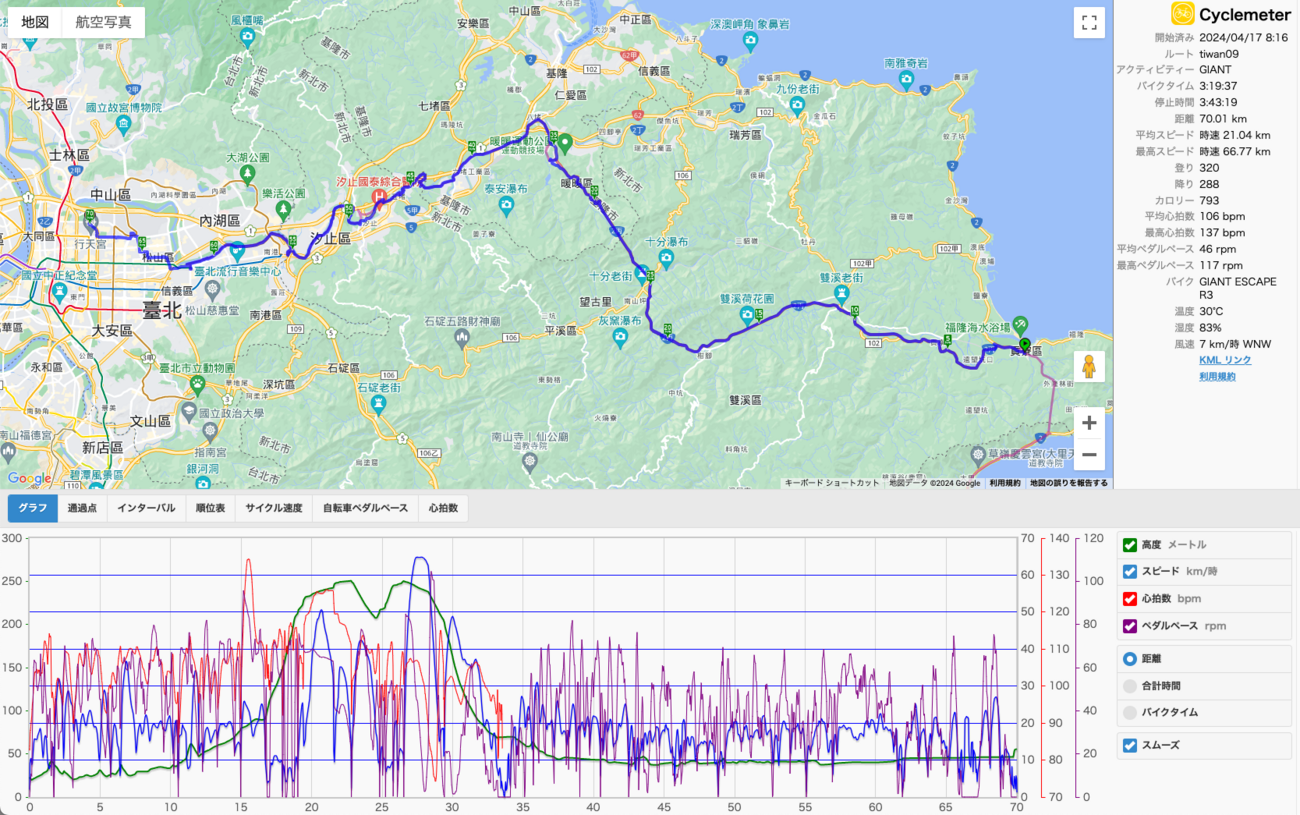Viewport: 1300px width, 815px height.
Task: Select the 灰窯瀑布 camera marker
Action: click(x=620, y=338)
